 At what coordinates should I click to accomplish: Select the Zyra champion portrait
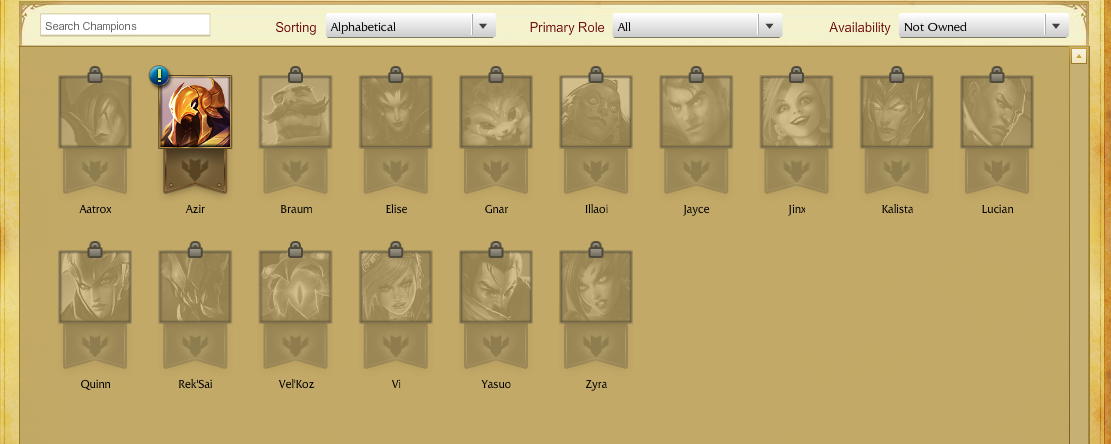(596, 287)
